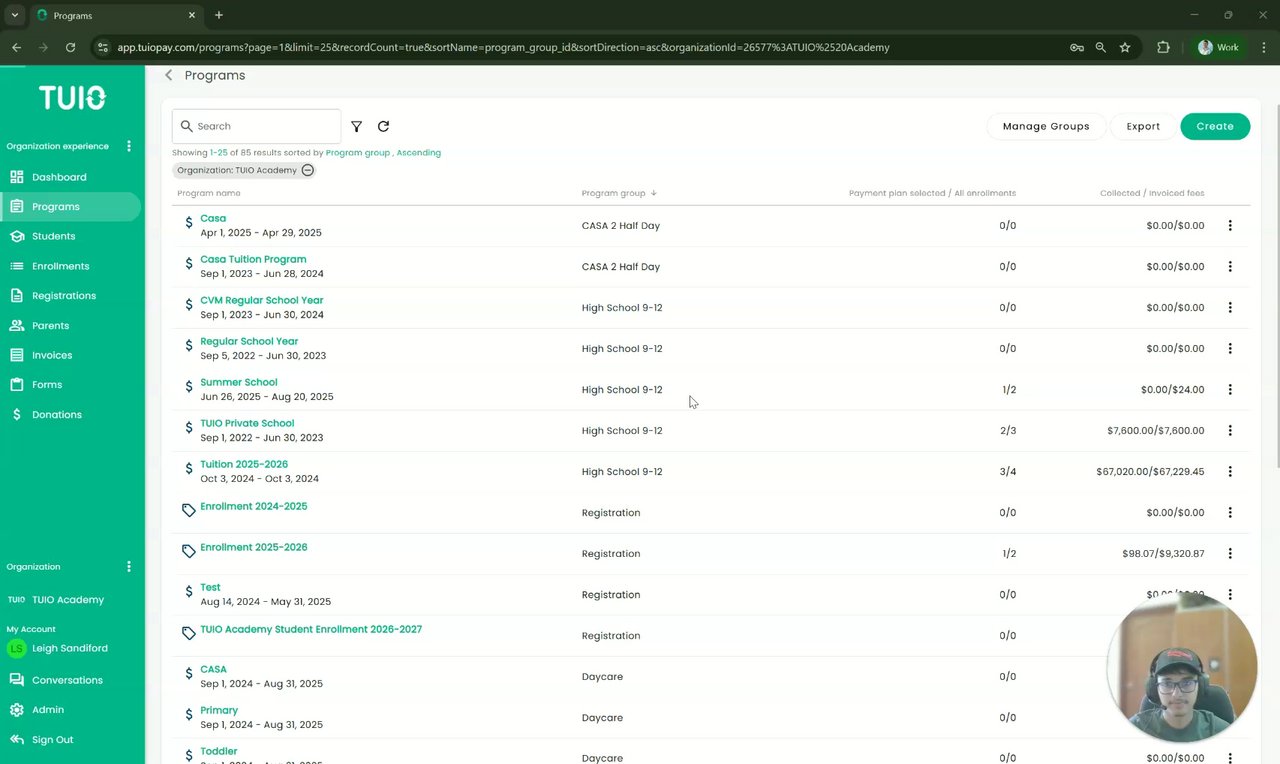Open TUIO Academy Student Enrollment 2026-2027 link

click(x=311, y=629)
